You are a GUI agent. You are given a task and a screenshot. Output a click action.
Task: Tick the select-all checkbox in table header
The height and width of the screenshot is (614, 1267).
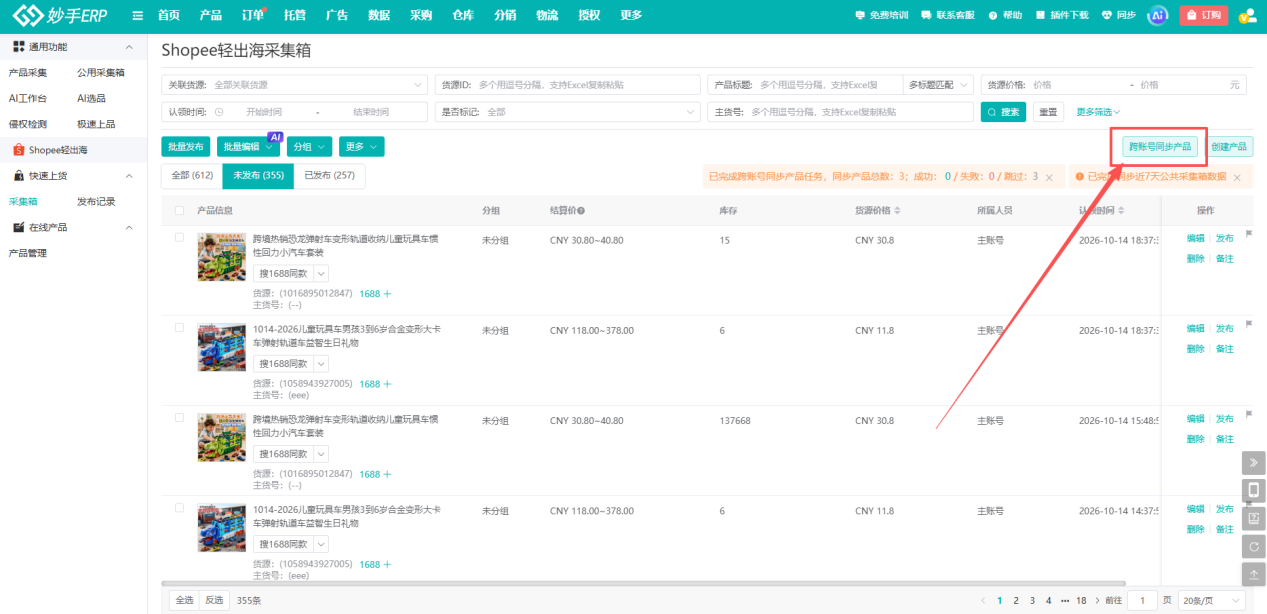click(x=179, y=210)
